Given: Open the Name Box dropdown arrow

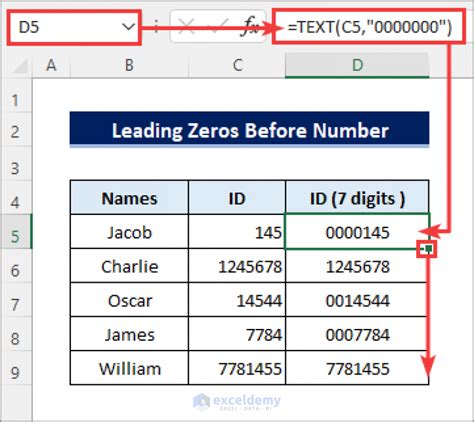Looking at the screenshot, I should pos(128,27).
